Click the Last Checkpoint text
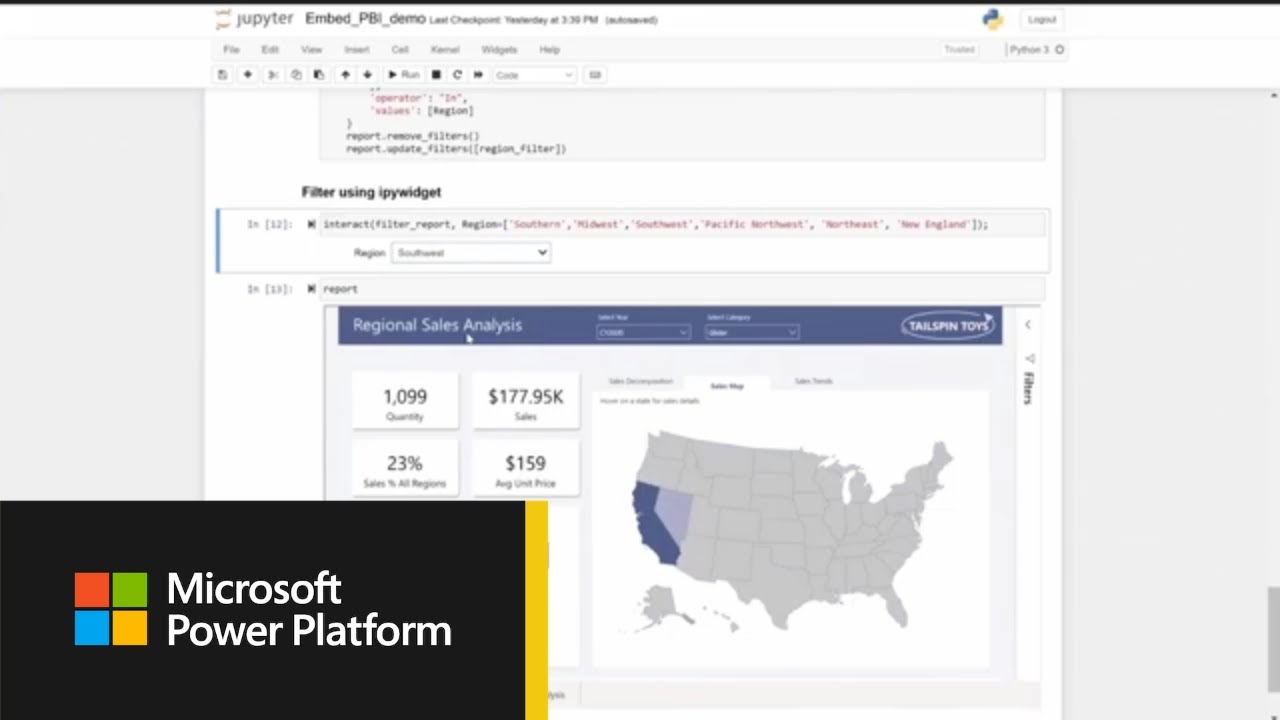Image resolution: width=1280 pixels, height=720 pixels. tap(515, 20)
